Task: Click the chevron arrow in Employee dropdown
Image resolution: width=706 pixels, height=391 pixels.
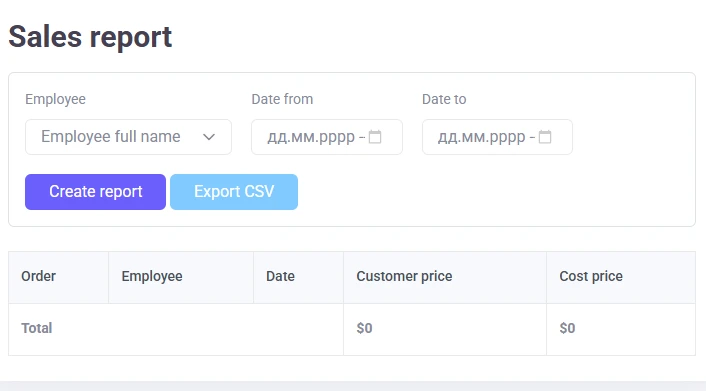Action: 209,137
